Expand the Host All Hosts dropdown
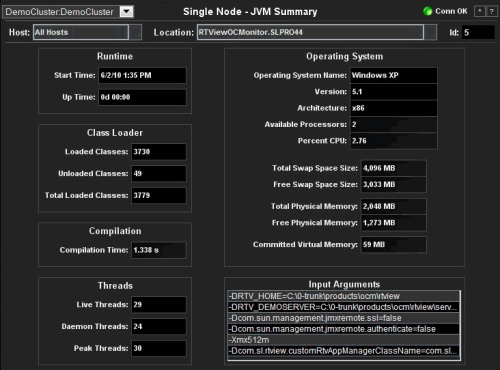The width and height of the screenshot is (500, 370). [x=135, y=32]
